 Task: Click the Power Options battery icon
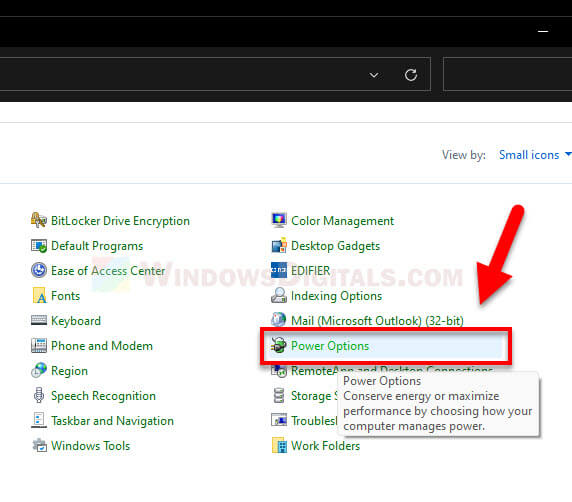tap(279, 345)
